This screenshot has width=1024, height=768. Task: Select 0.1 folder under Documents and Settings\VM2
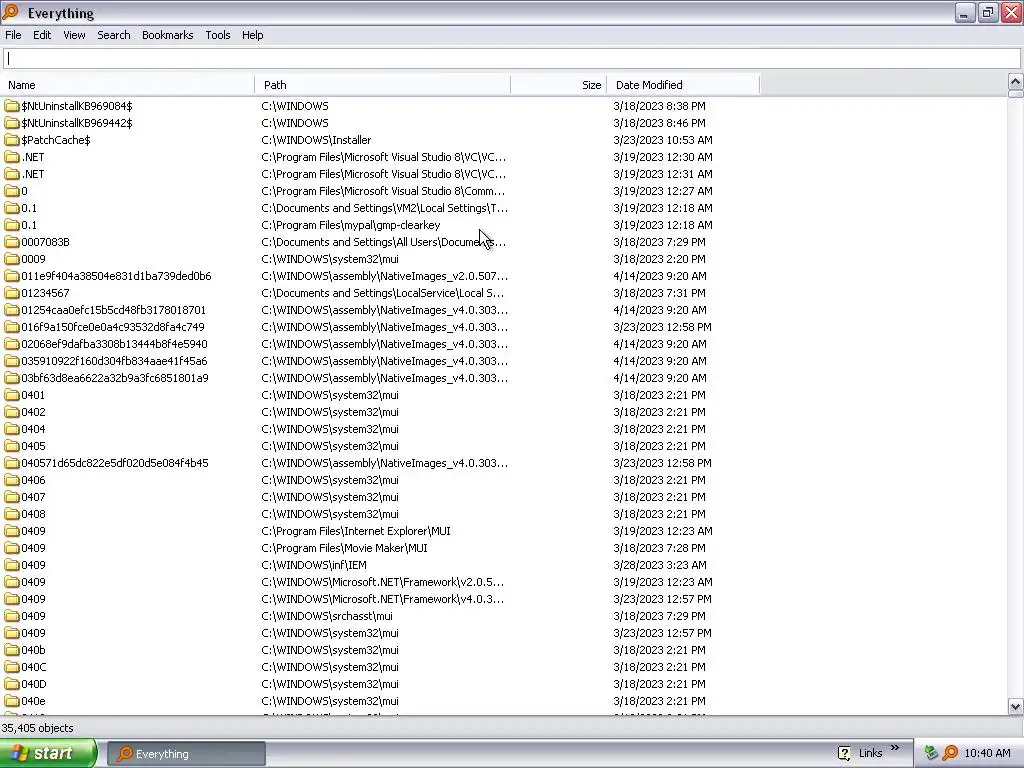(x=29, y=208)
